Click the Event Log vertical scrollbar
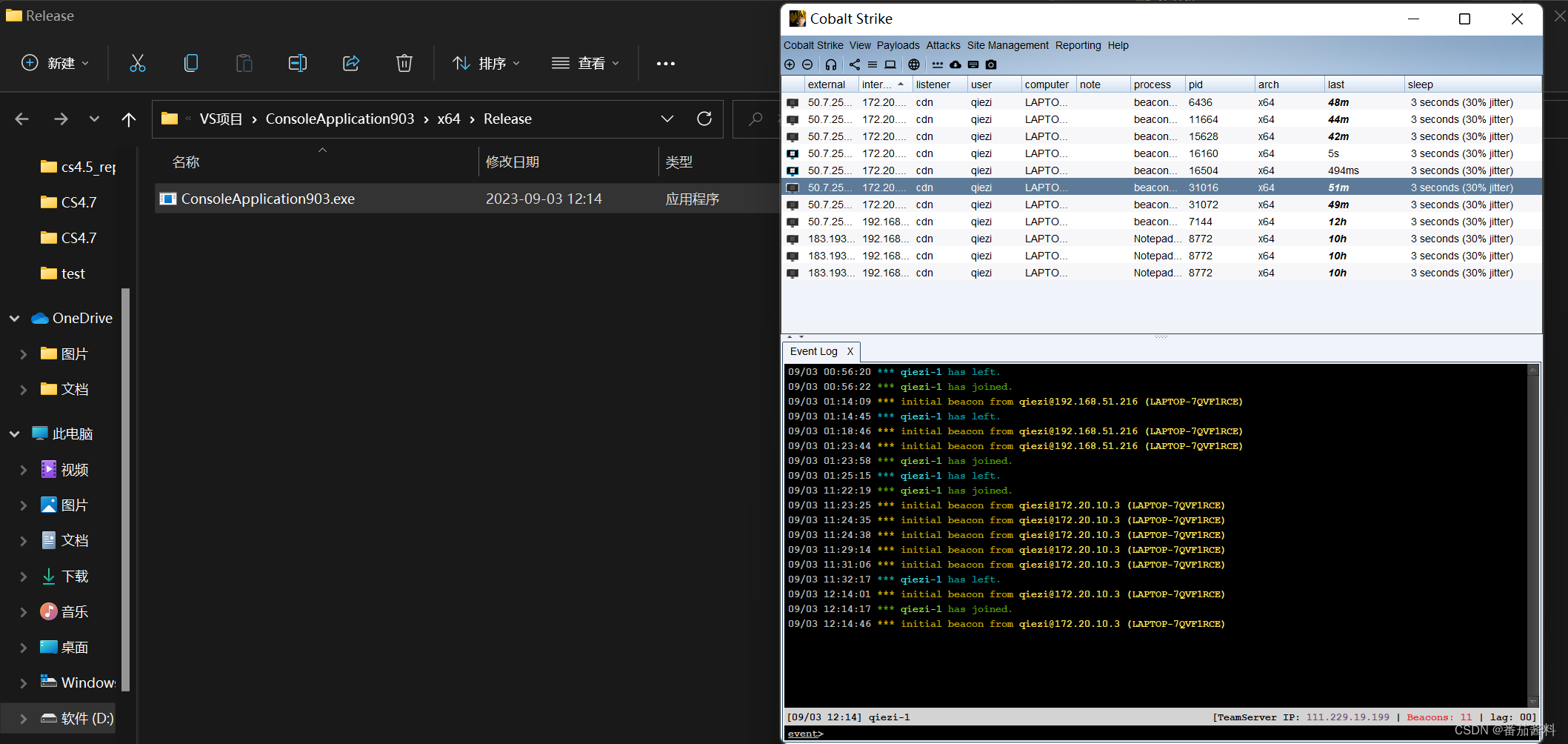 pos(1532,535)
